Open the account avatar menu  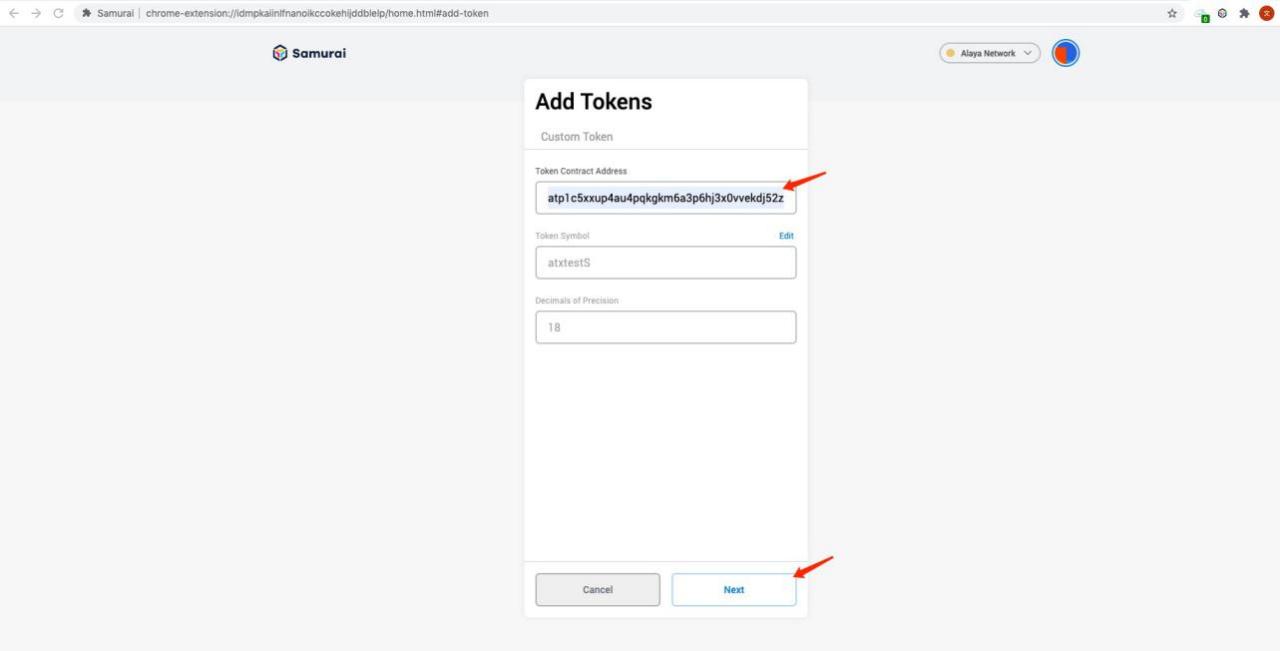[x=1066, y=53]
